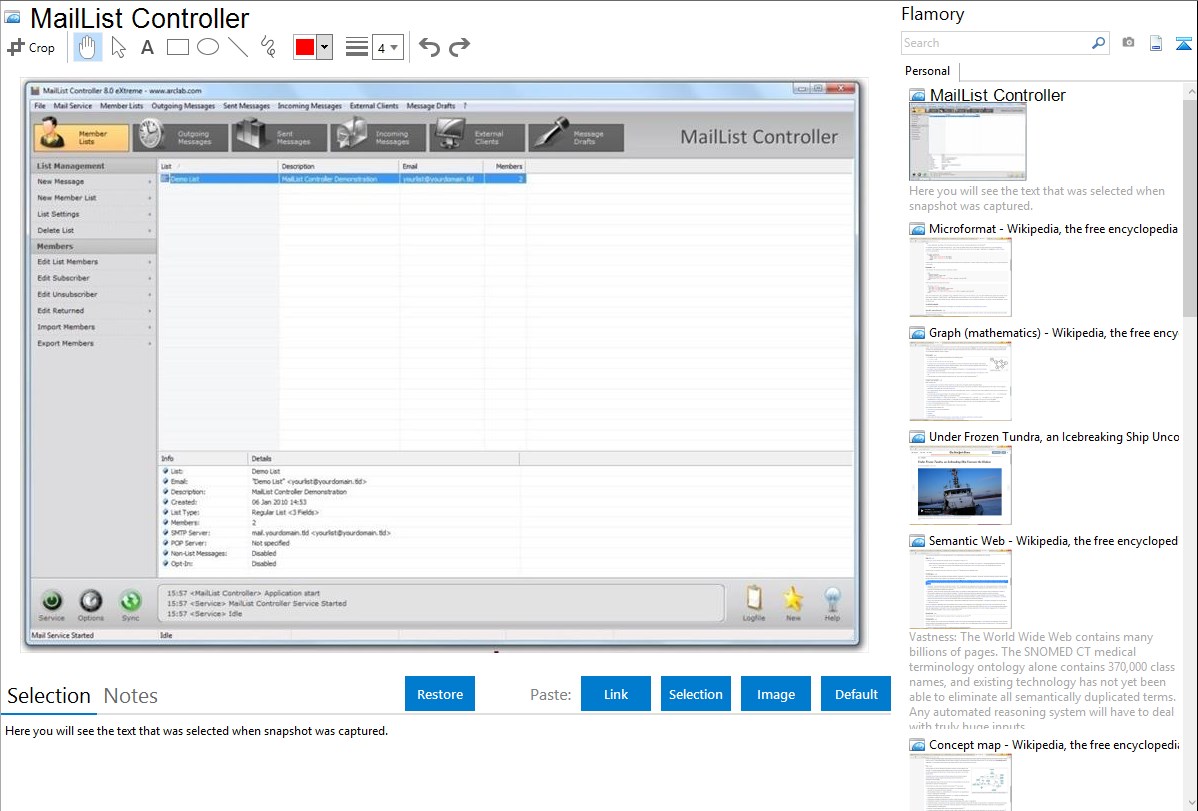Click Message Drafts pen icon in screenshot

(550, 135)
